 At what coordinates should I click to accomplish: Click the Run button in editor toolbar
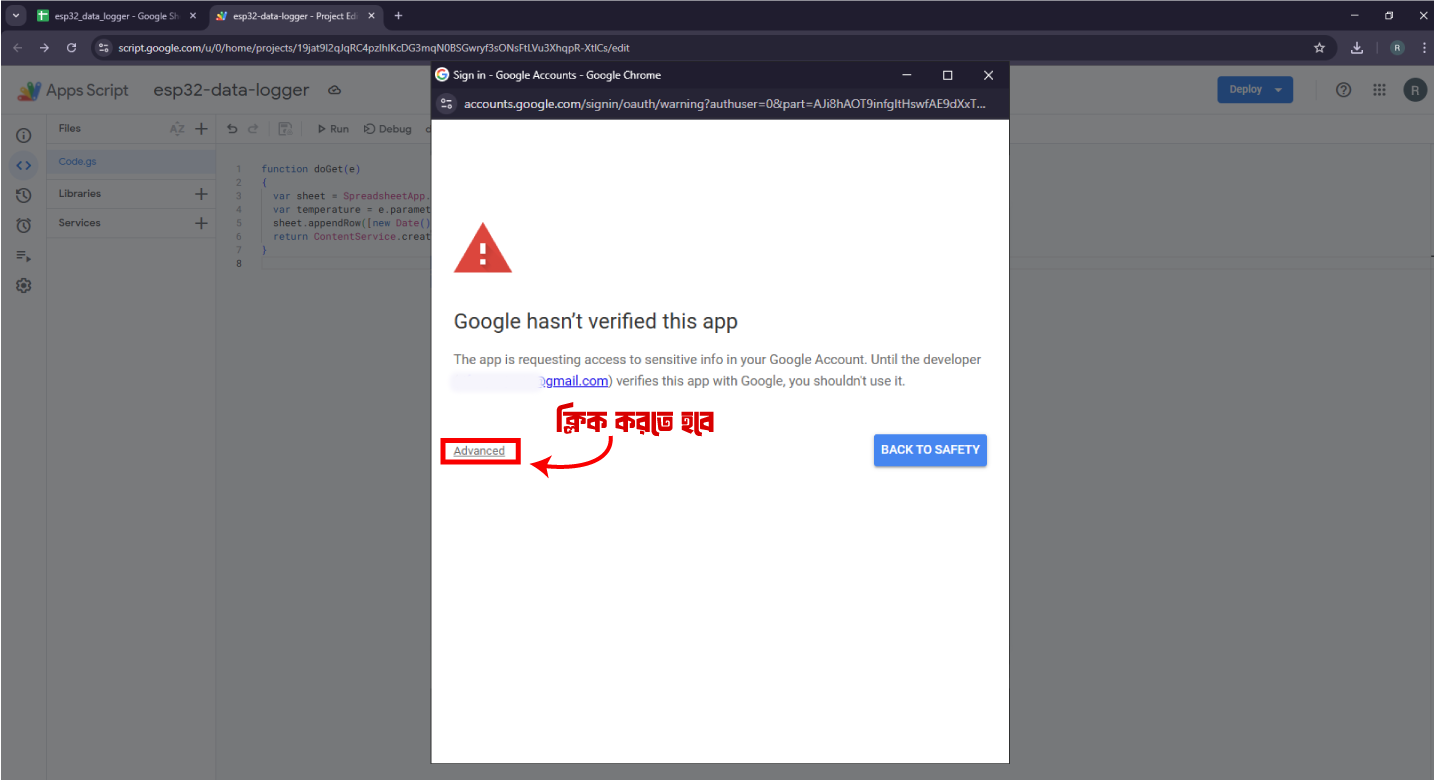(333, 129)
